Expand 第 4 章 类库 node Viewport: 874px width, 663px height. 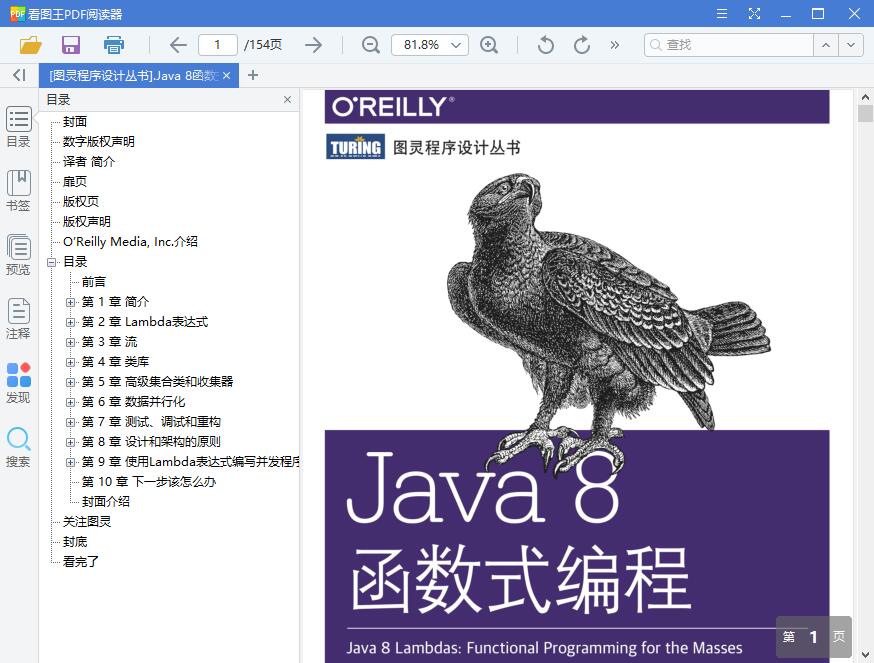point(70,362)
